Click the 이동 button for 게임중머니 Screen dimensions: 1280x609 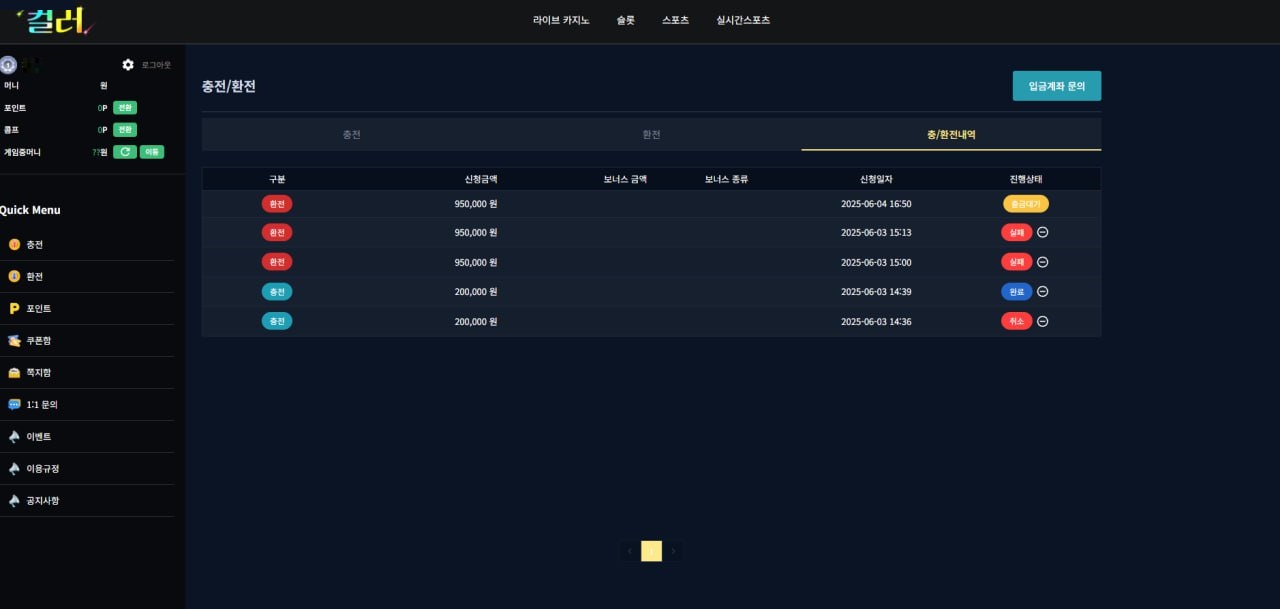(x=152, y=152)
